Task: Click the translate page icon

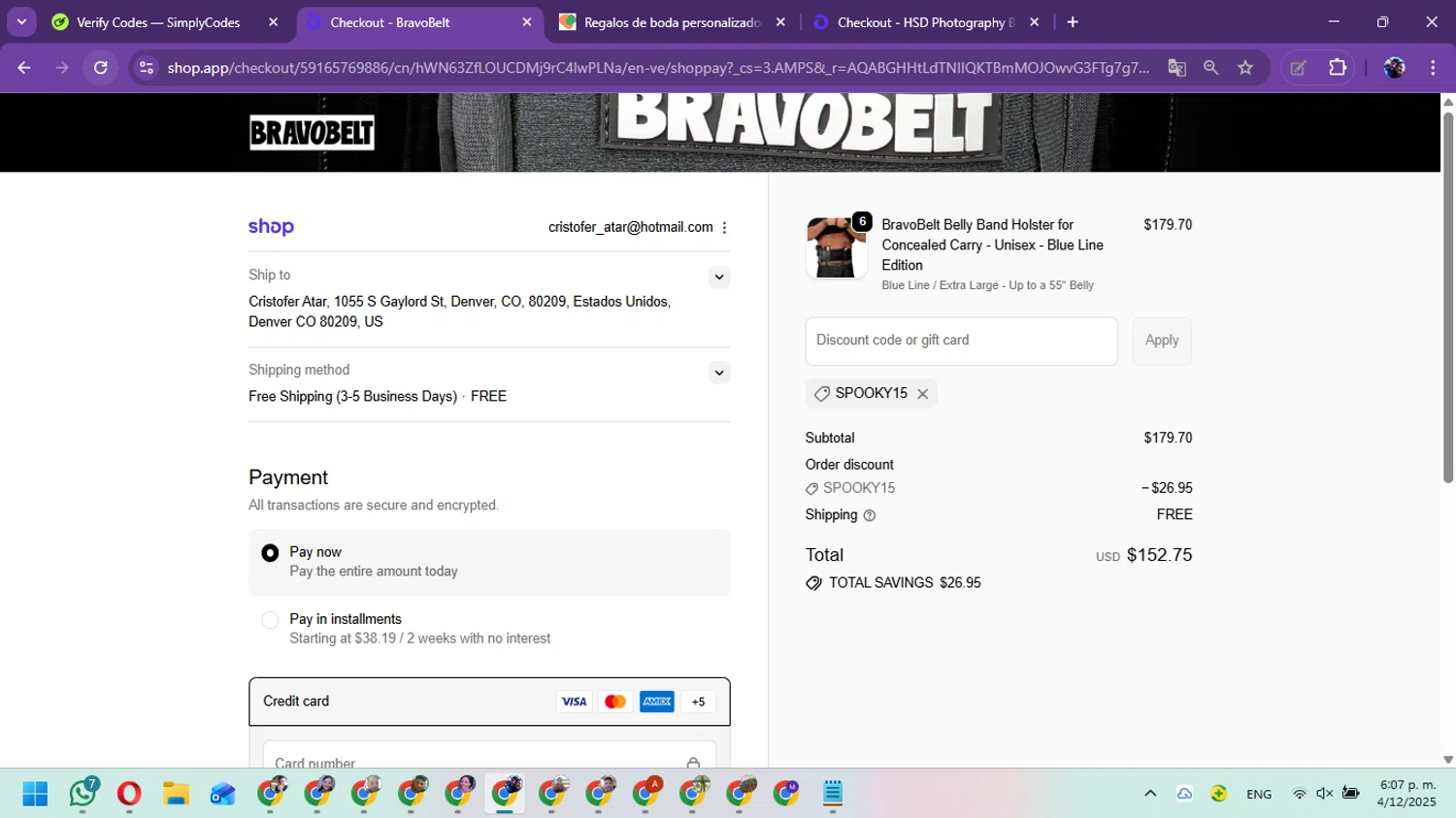Action: 1176,68
